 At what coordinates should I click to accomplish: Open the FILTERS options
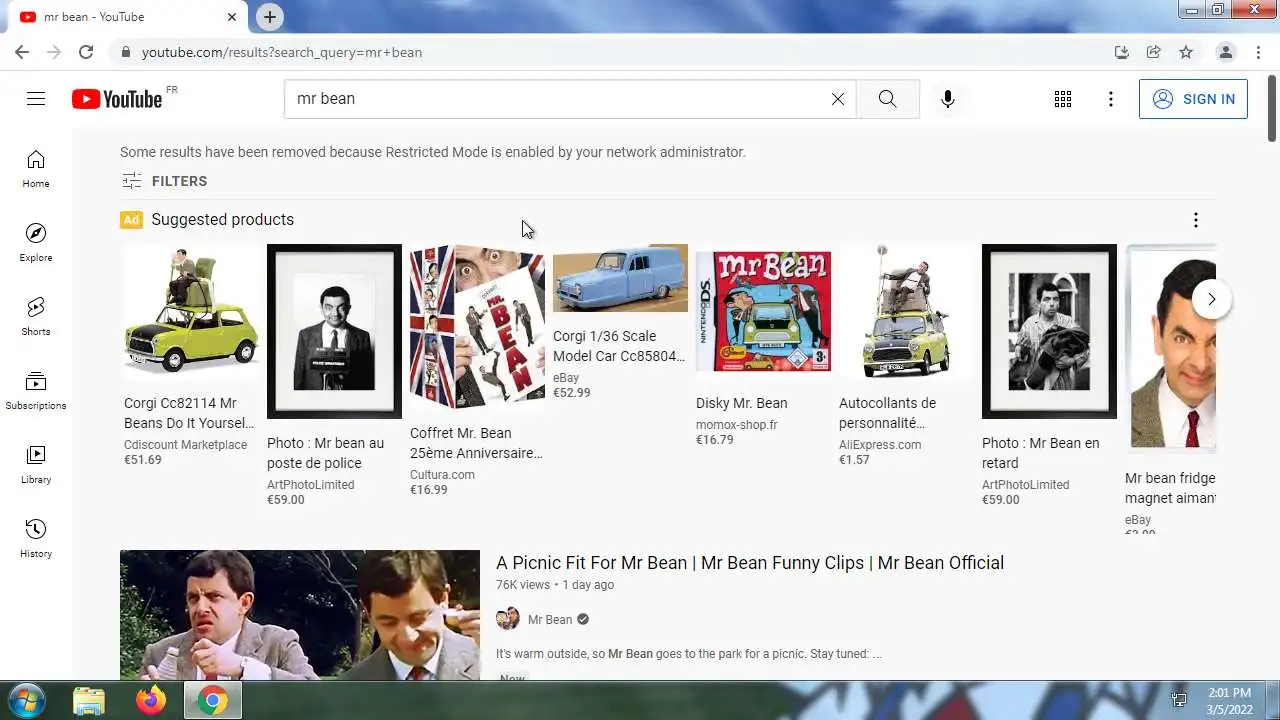165,181
